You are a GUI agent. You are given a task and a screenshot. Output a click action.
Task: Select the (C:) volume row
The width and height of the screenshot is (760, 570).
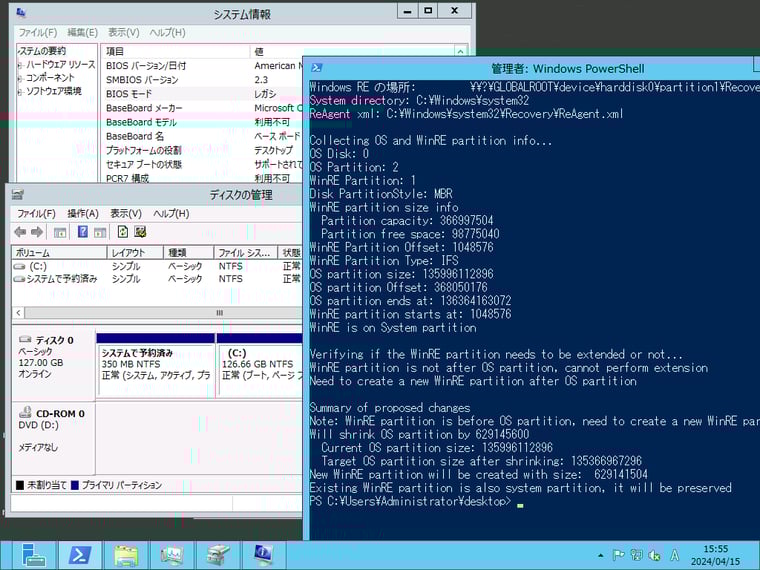157,266
